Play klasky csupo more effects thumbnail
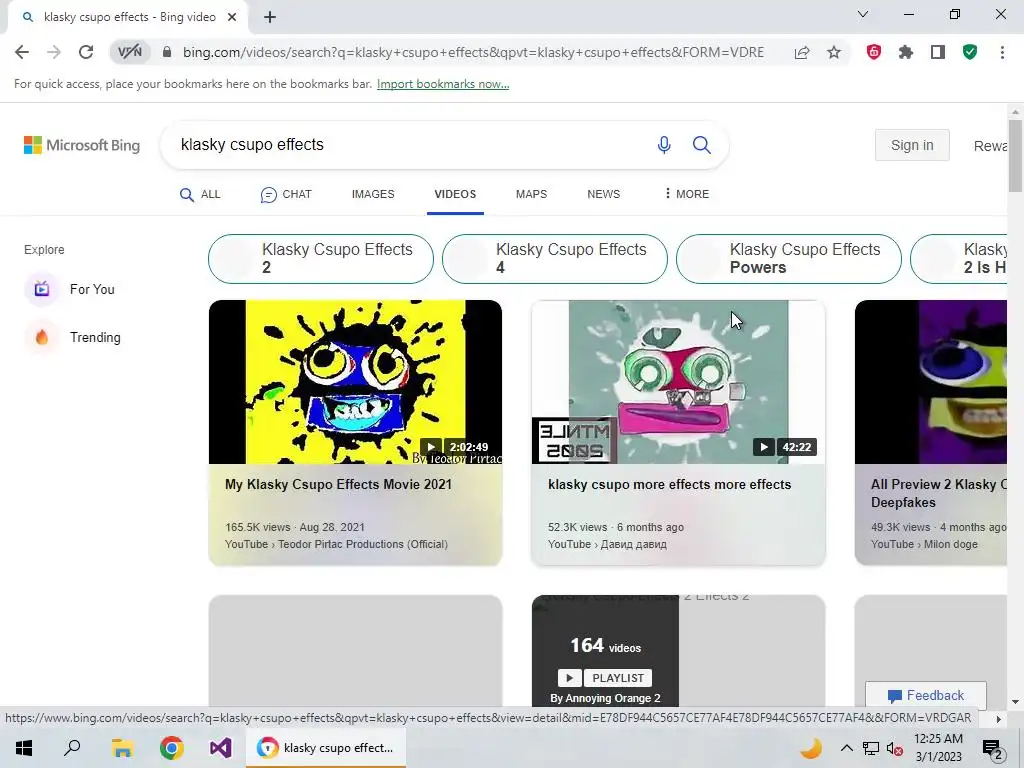 [x=679, y=382]
